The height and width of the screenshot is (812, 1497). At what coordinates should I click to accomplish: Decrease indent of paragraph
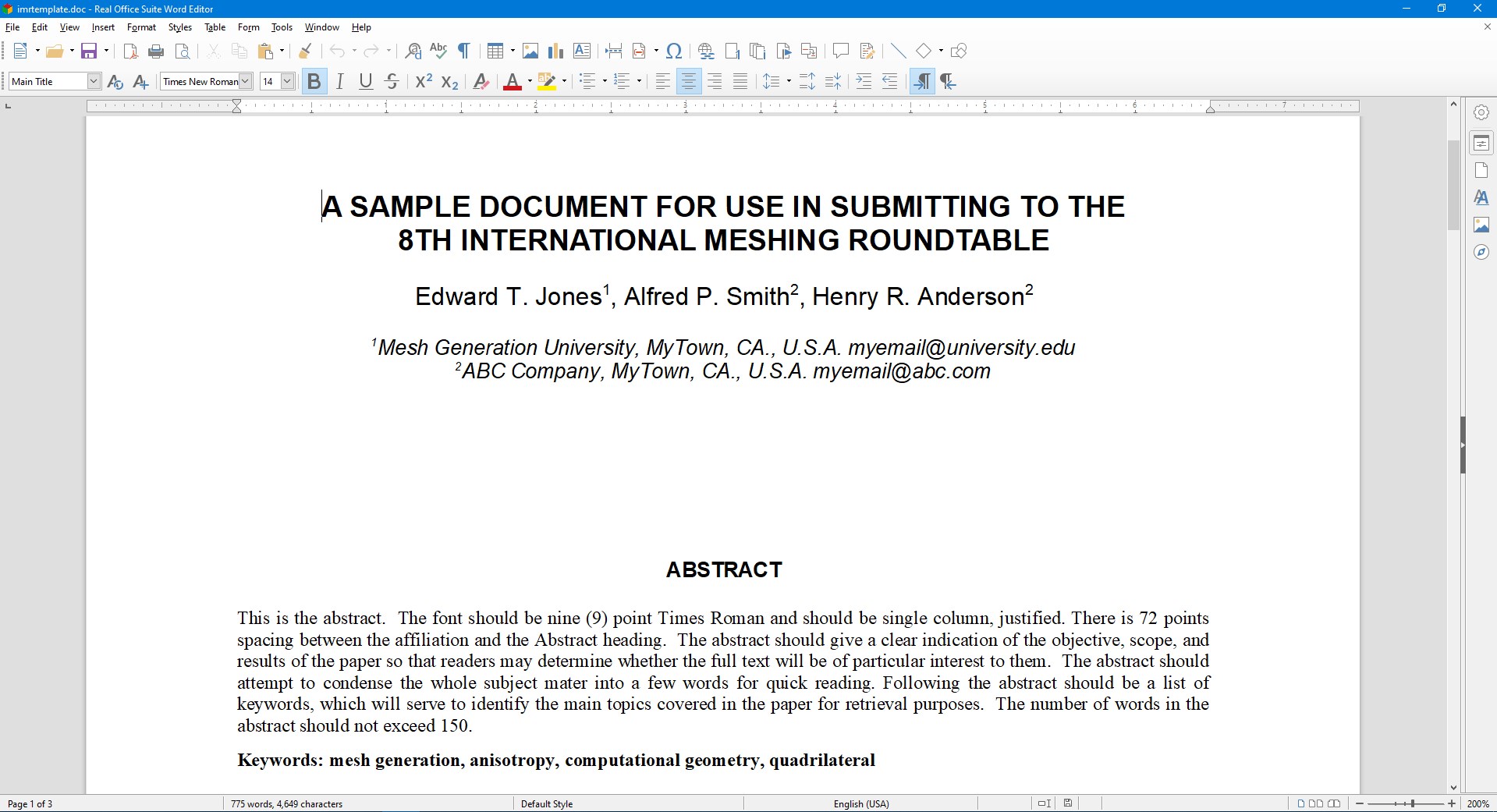click(x=889, y=81)
